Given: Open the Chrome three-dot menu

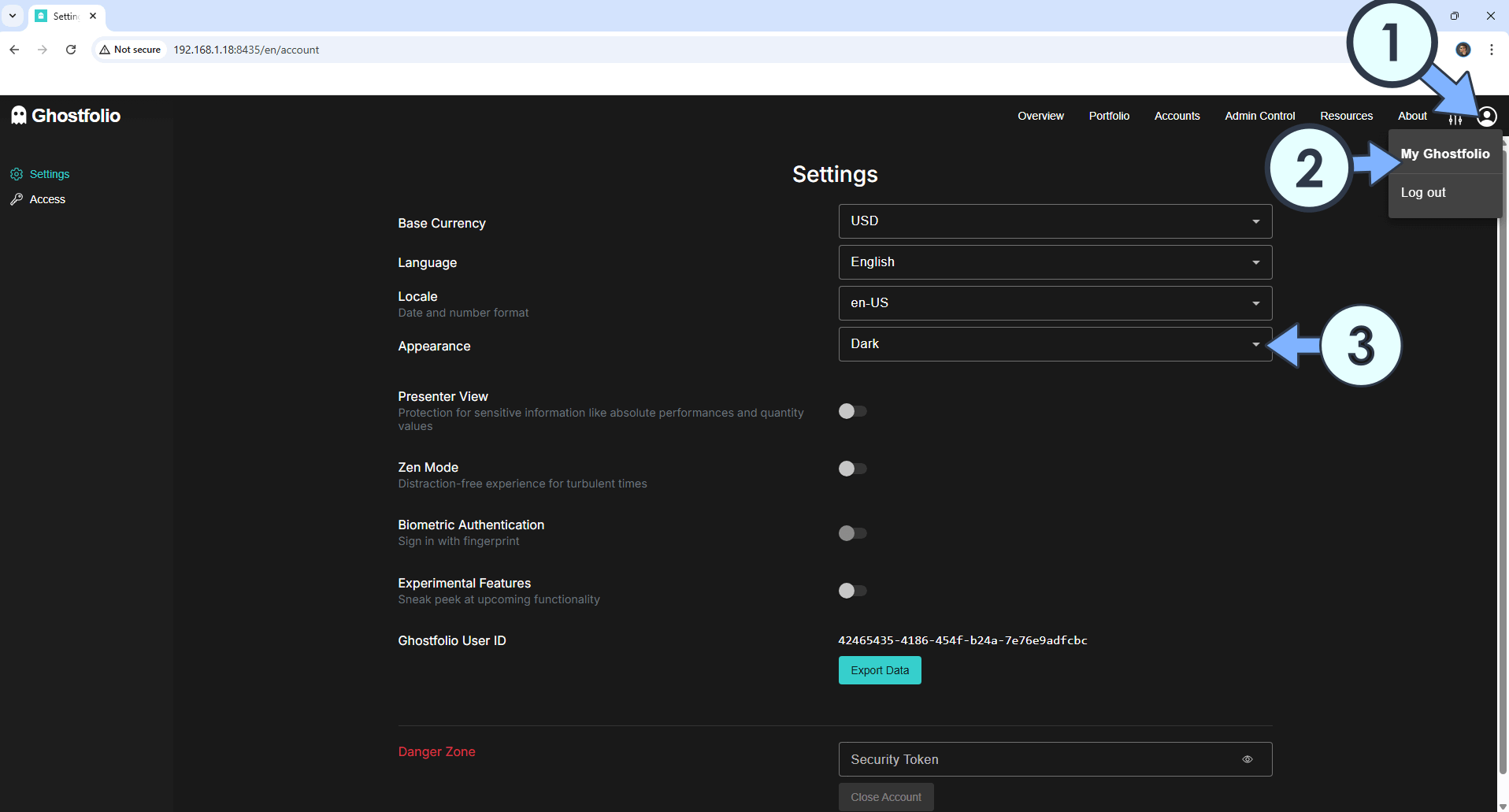Looking at the screenshot, I should pos(1491,50).
